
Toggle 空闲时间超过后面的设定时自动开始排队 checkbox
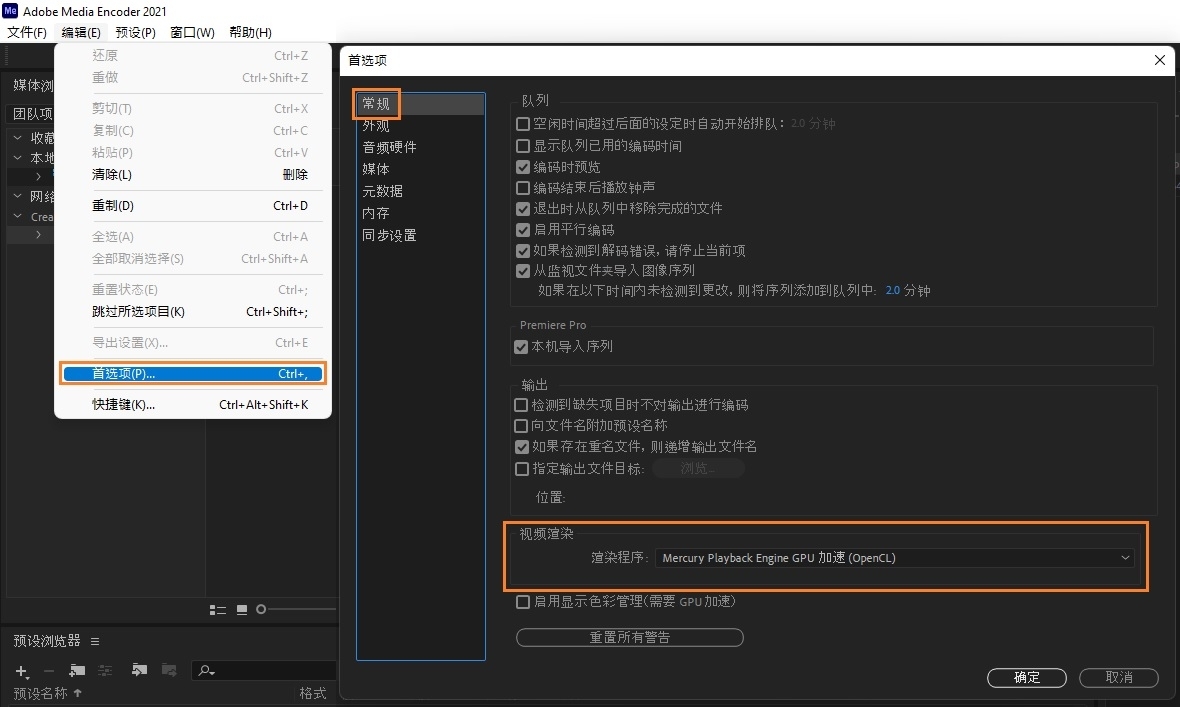[x=523, y=123]
